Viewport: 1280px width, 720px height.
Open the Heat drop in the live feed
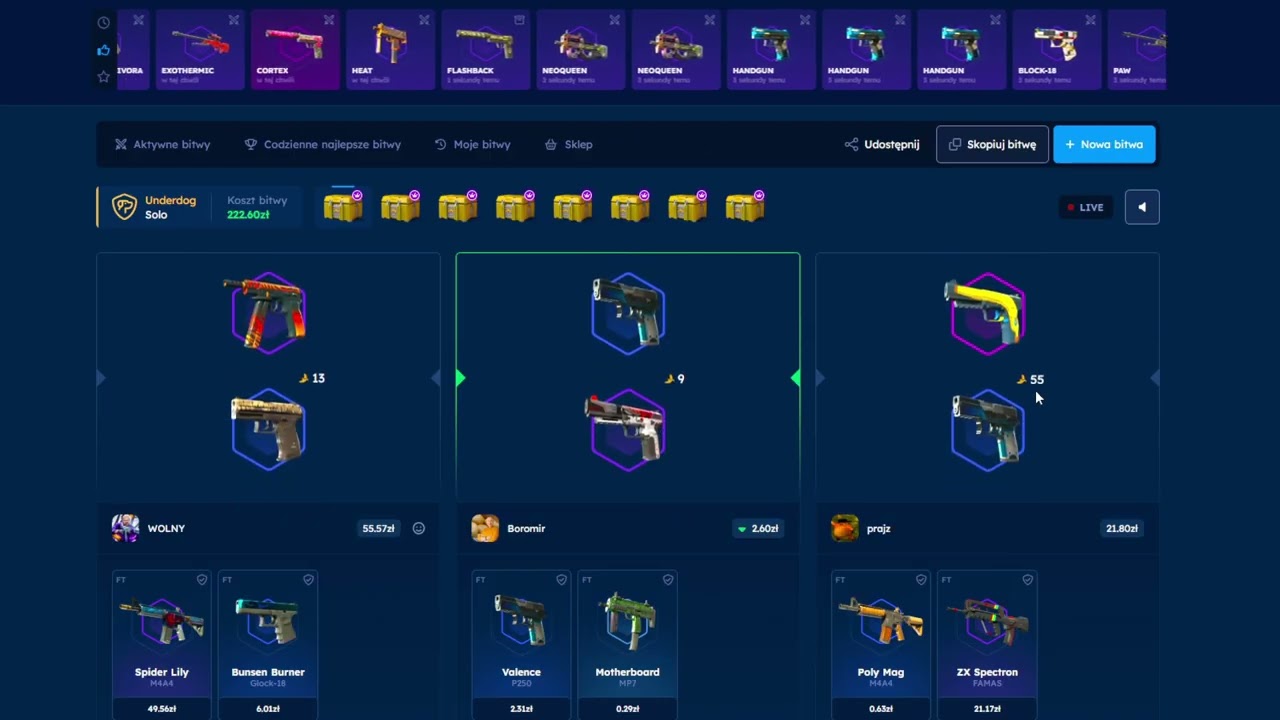tap(390, 50)
